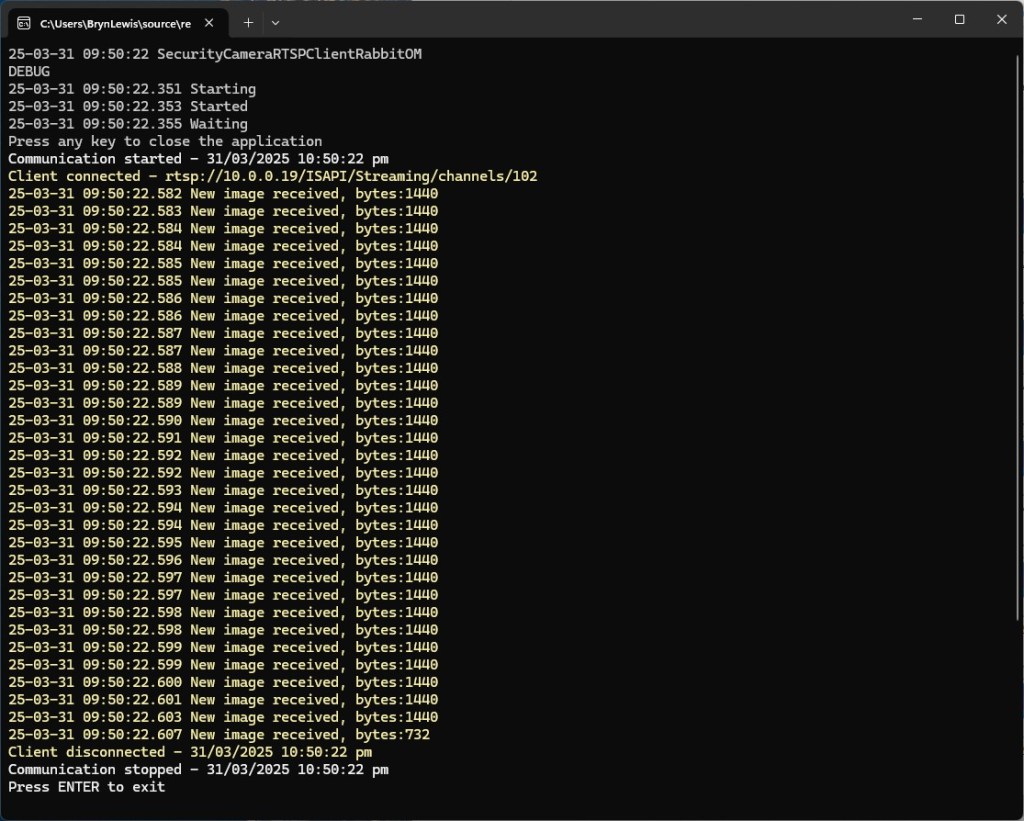The height and width of the screenshot is (821, 1024).
Task: Maximize the terminal window
Action: pyautogui.click(x=959, y=20)
